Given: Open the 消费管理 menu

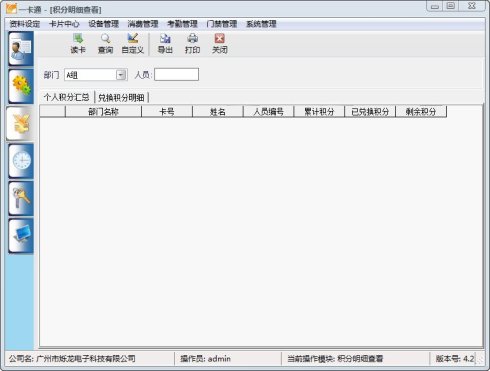Looking at the screenshot, I should (143, 24).
